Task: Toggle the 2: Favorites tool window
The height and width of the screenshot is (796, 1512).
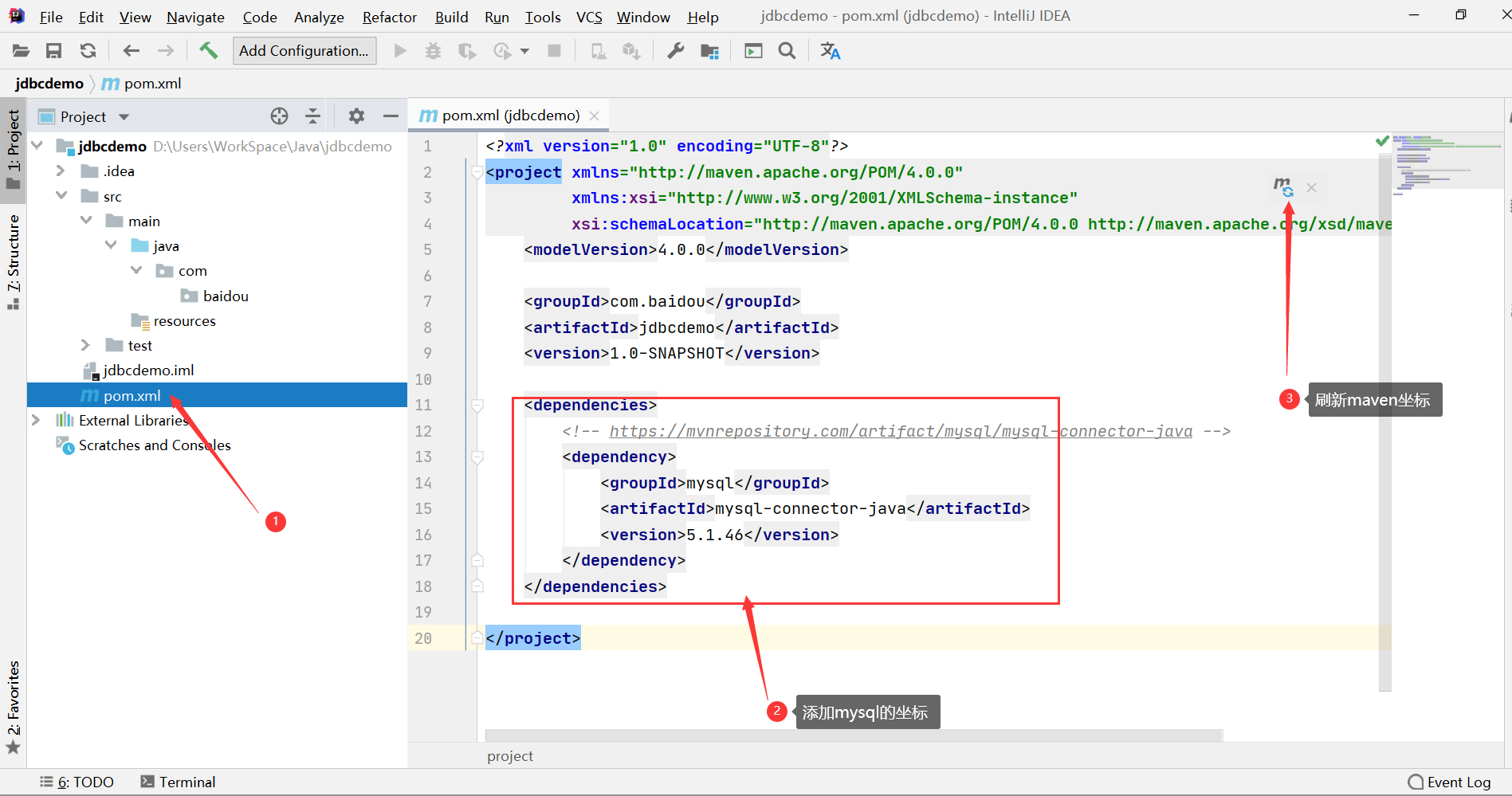Action: coord(14,706)
